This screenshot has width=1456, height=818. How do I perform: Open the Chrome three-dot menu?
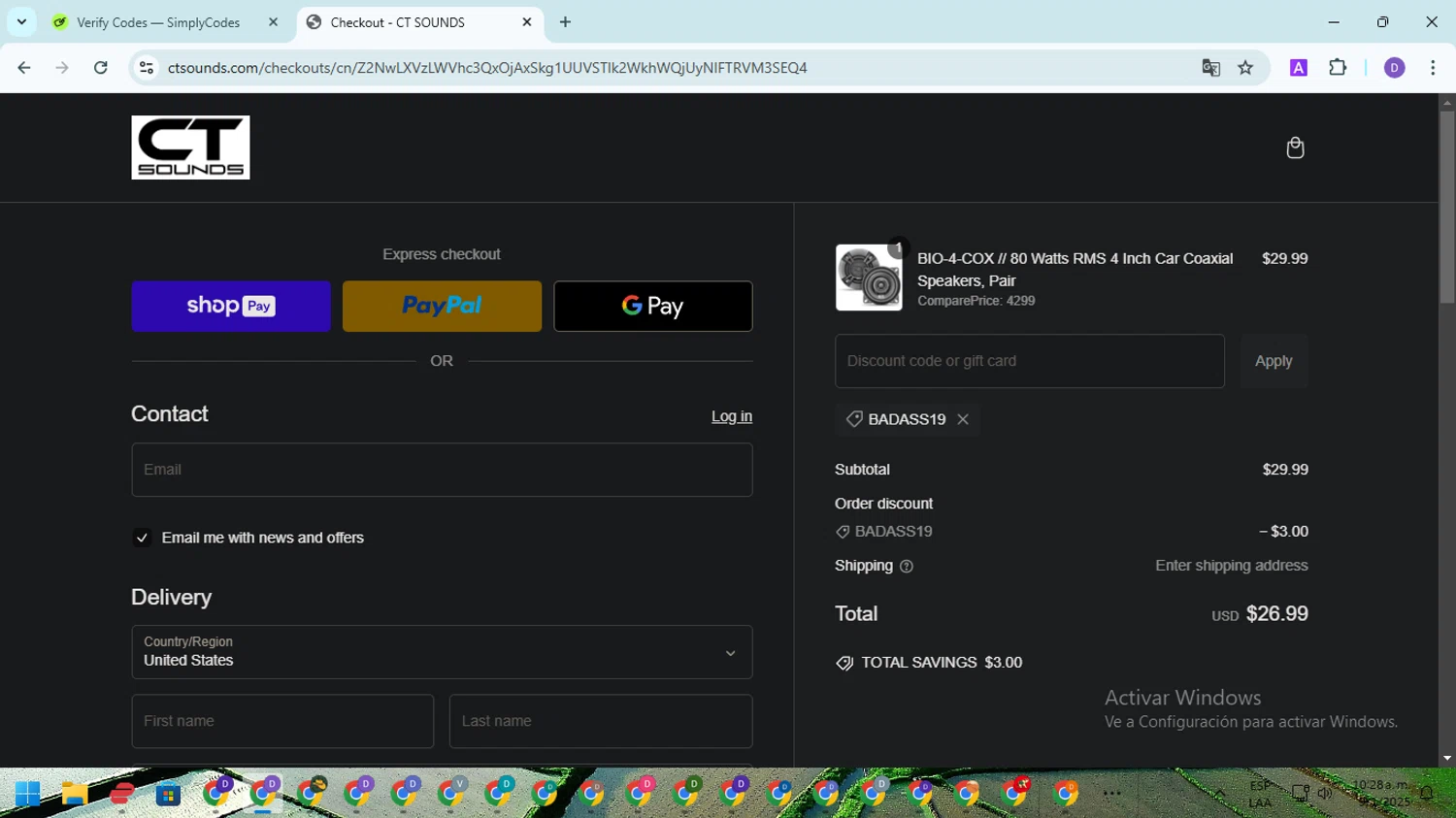[1433, 68]
